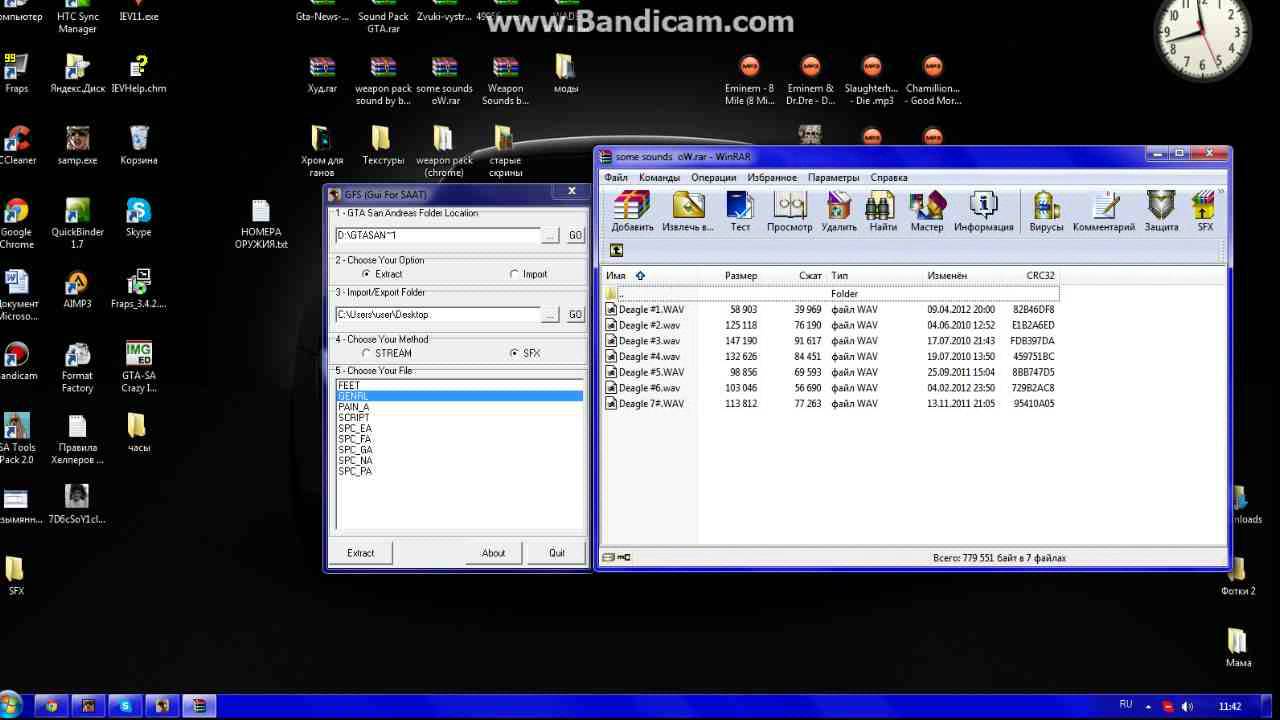
Task: Browse for Import/Export folder location
Action: pos(551,315)
